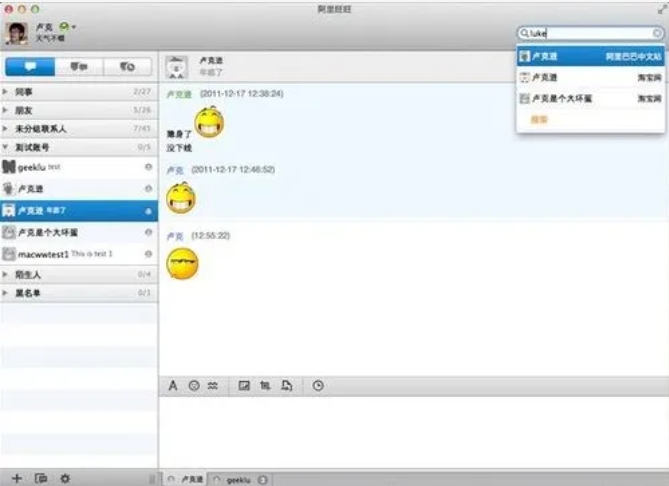
Task: Click the badge icon on geeklu tab
Action: (263, 480)
